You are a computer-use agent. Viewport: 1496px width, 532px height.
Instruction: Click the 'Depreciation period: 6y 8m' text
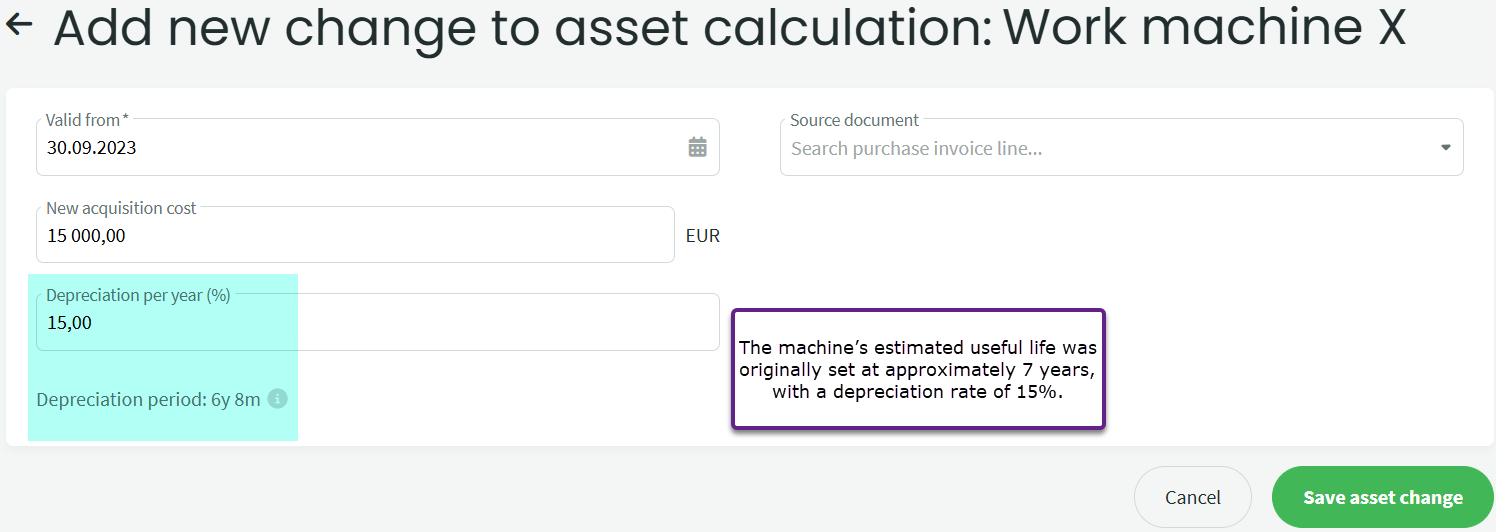pyautogui.click(x=148, y=400)
